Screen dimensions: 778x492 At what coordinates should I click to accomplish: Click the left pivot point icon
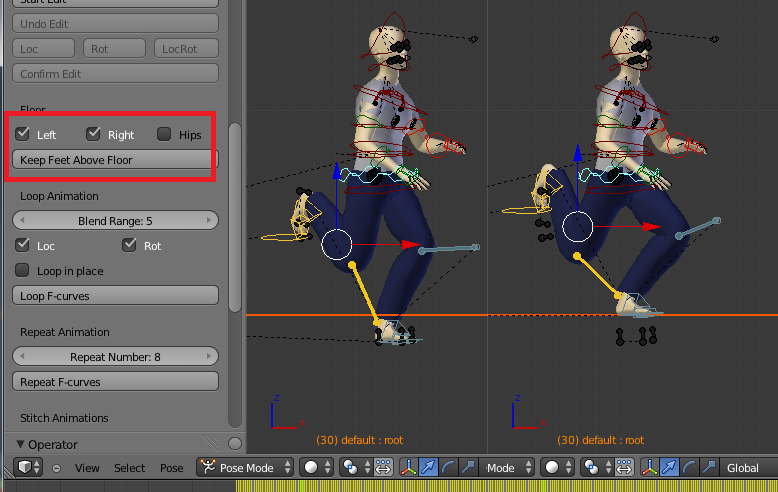[351, 467]
